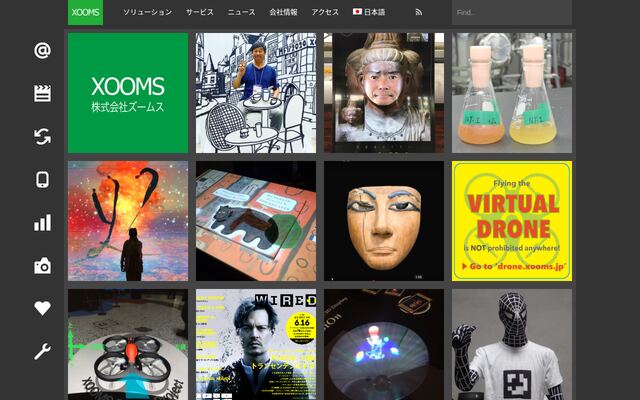Image resolution: width=640 pixels, height=400 pixels.
Task: Click the XOOMS green logo in header
Action: 85,12
